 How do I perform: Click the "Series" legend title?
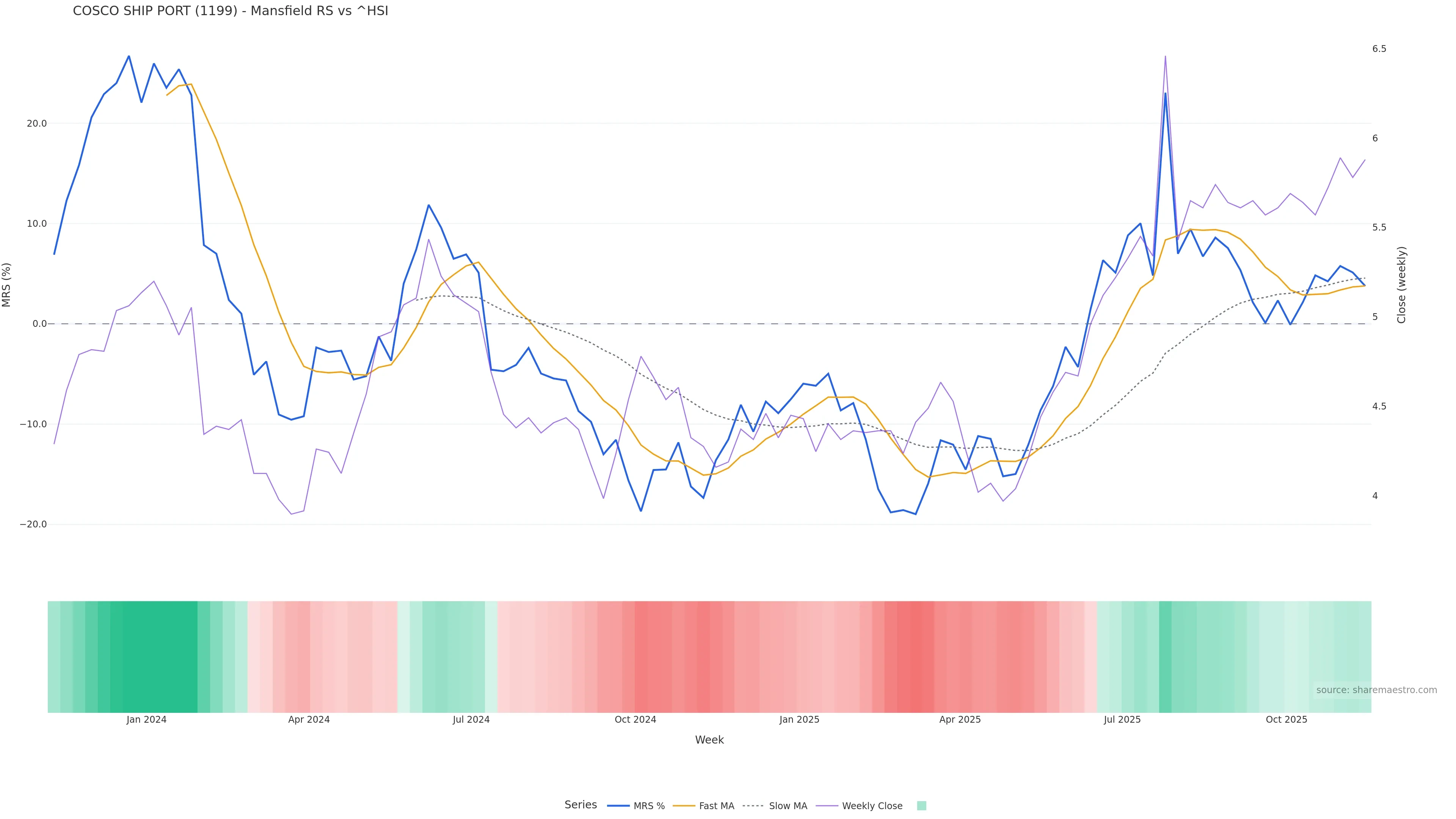[x=581, y=805]
